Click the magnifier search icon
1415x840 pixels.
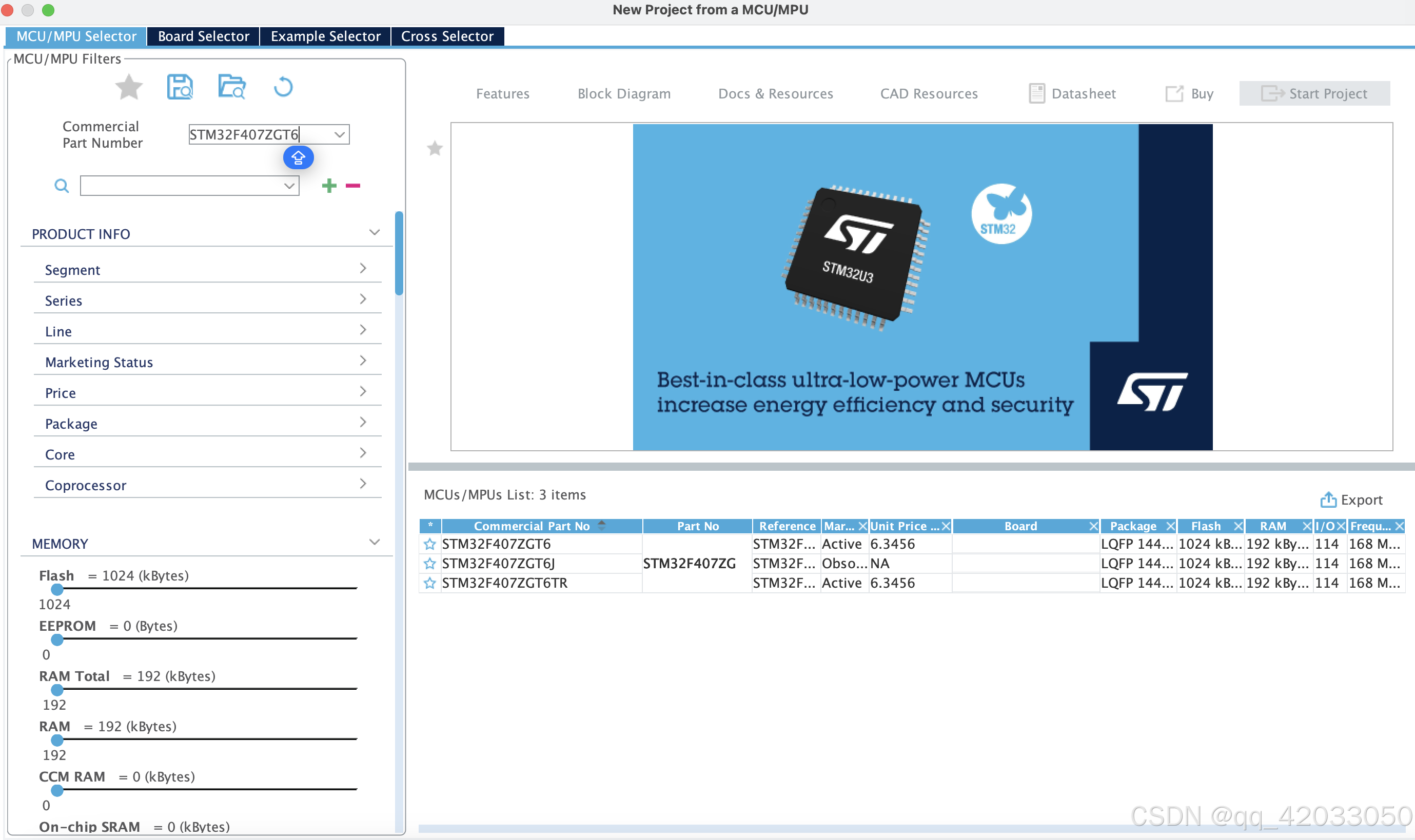(x=61, y=186)
